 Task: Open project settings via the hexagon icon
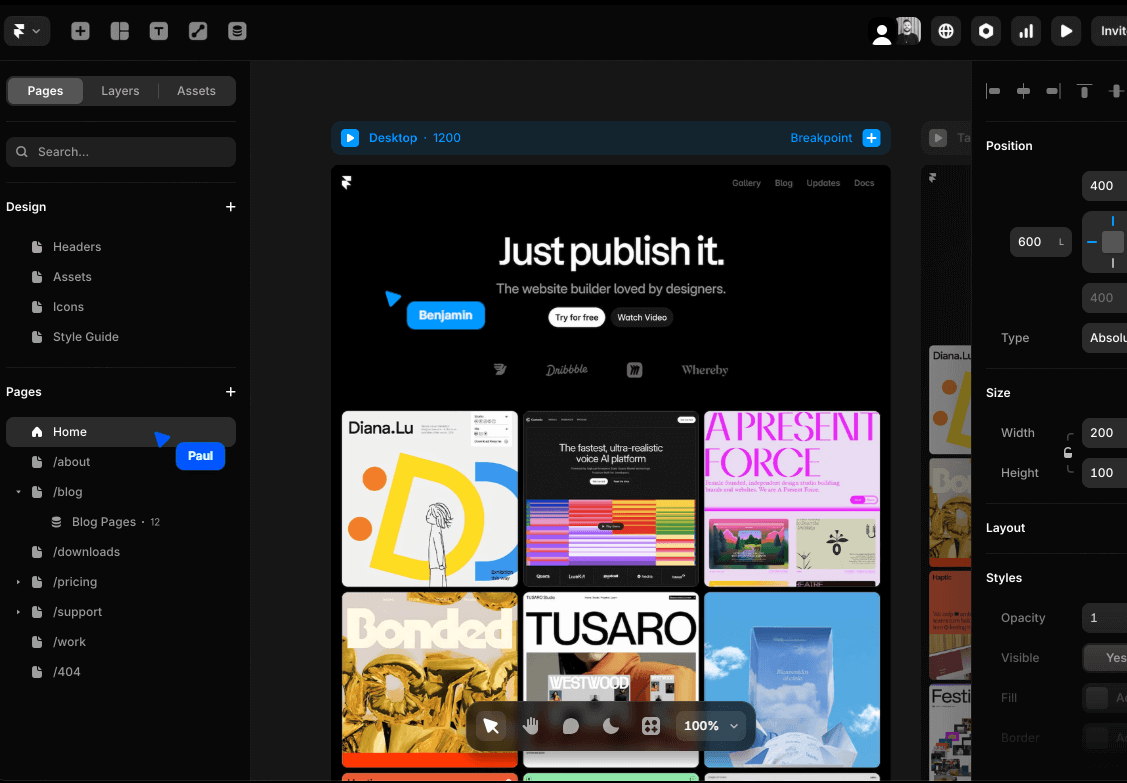point(986,31)
